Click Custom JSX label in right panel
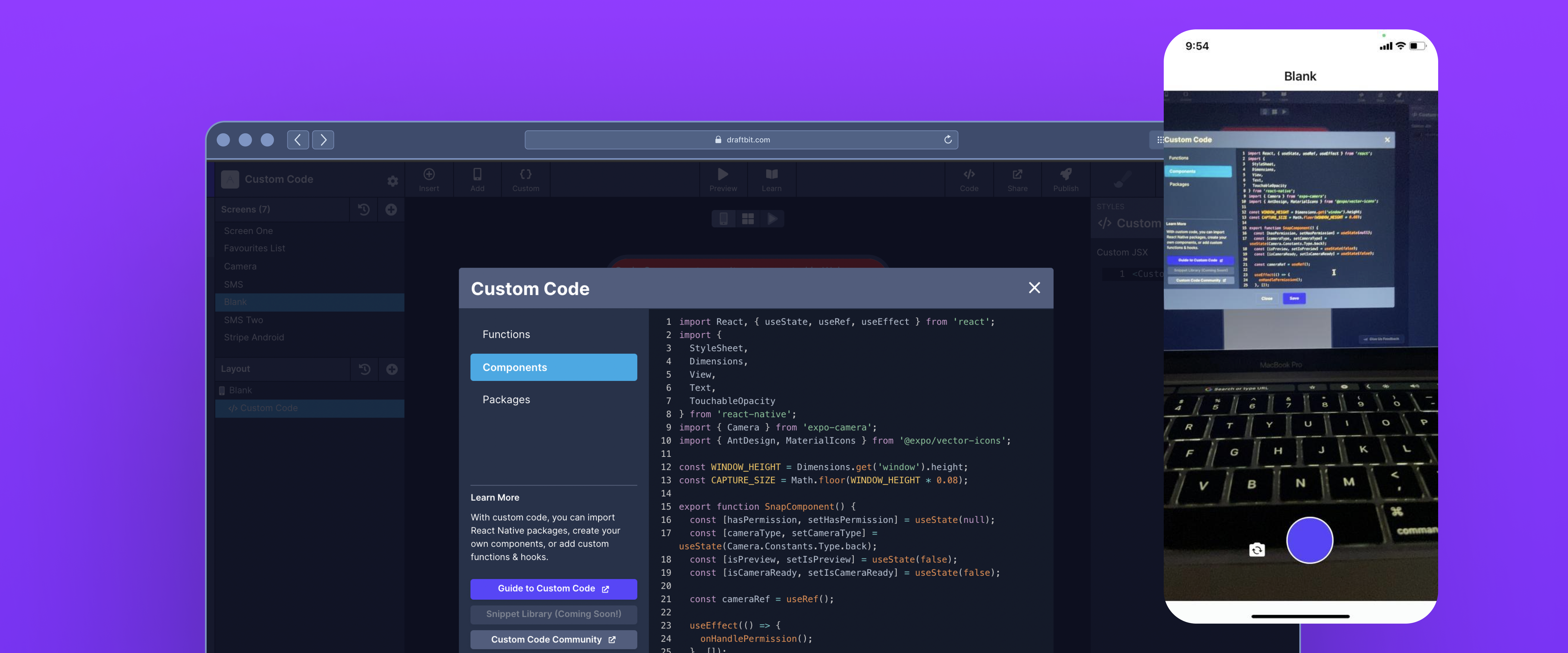Image resolution: width=1568 pixels, height=653 pixels. click(1122, 252)
